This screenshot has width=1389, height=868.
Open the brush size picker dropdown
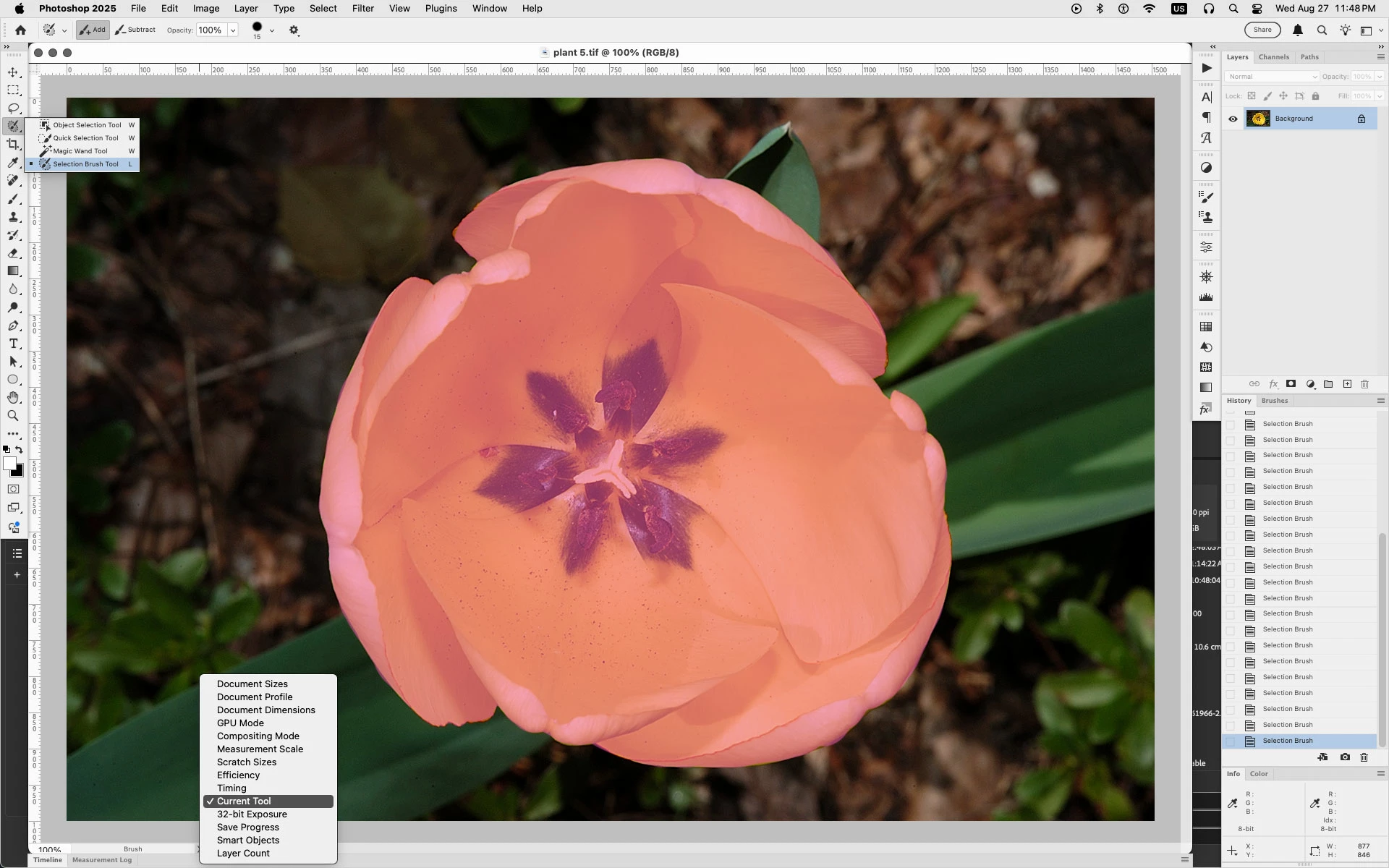coord(272,30)
